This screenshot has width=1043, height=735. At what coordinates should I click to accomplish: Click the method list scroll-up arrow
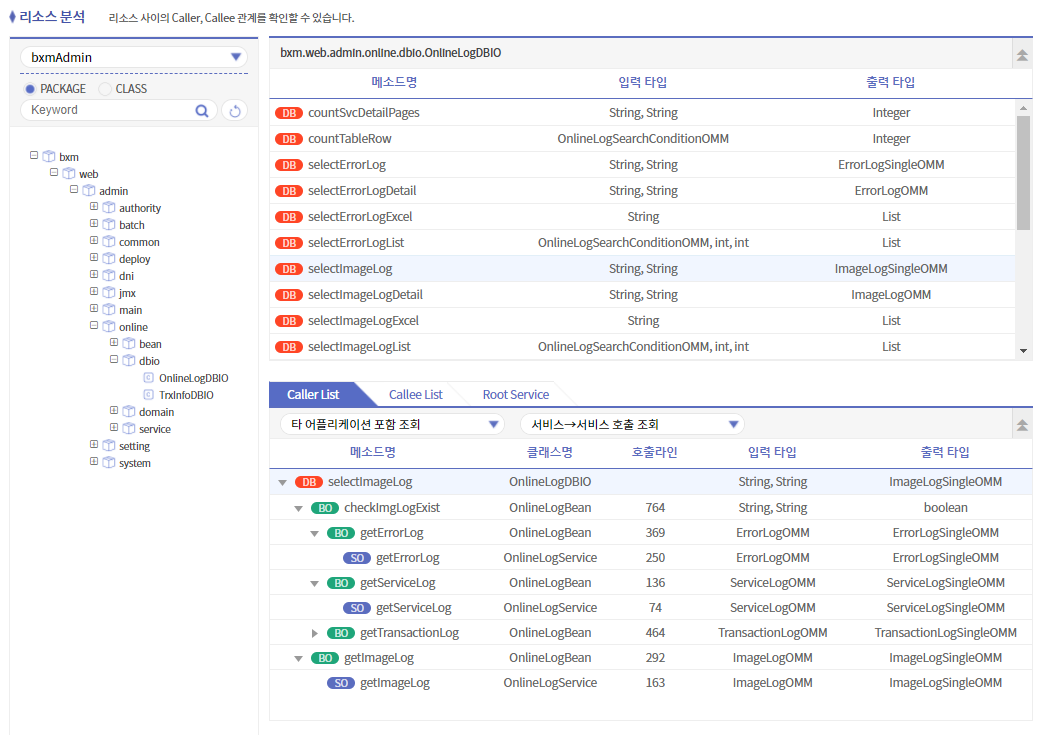tap(1023, 108)
